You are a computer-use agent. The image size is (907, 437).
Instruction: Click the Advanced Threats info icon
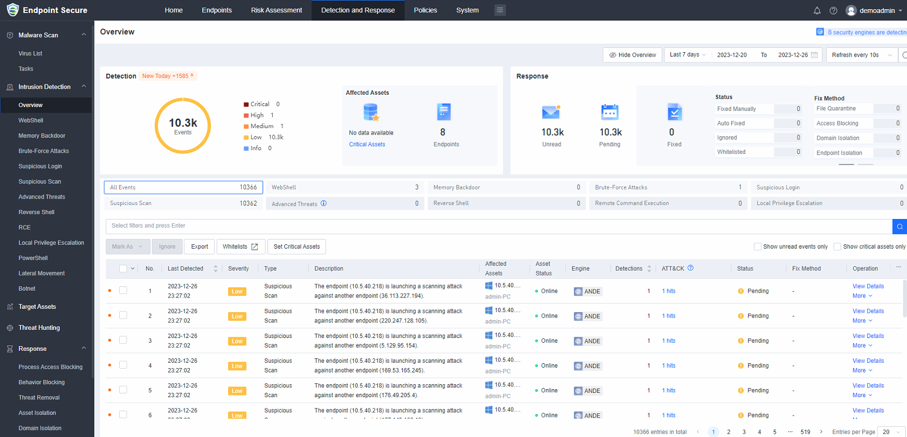pyautogui.click(x=323, y=204)
